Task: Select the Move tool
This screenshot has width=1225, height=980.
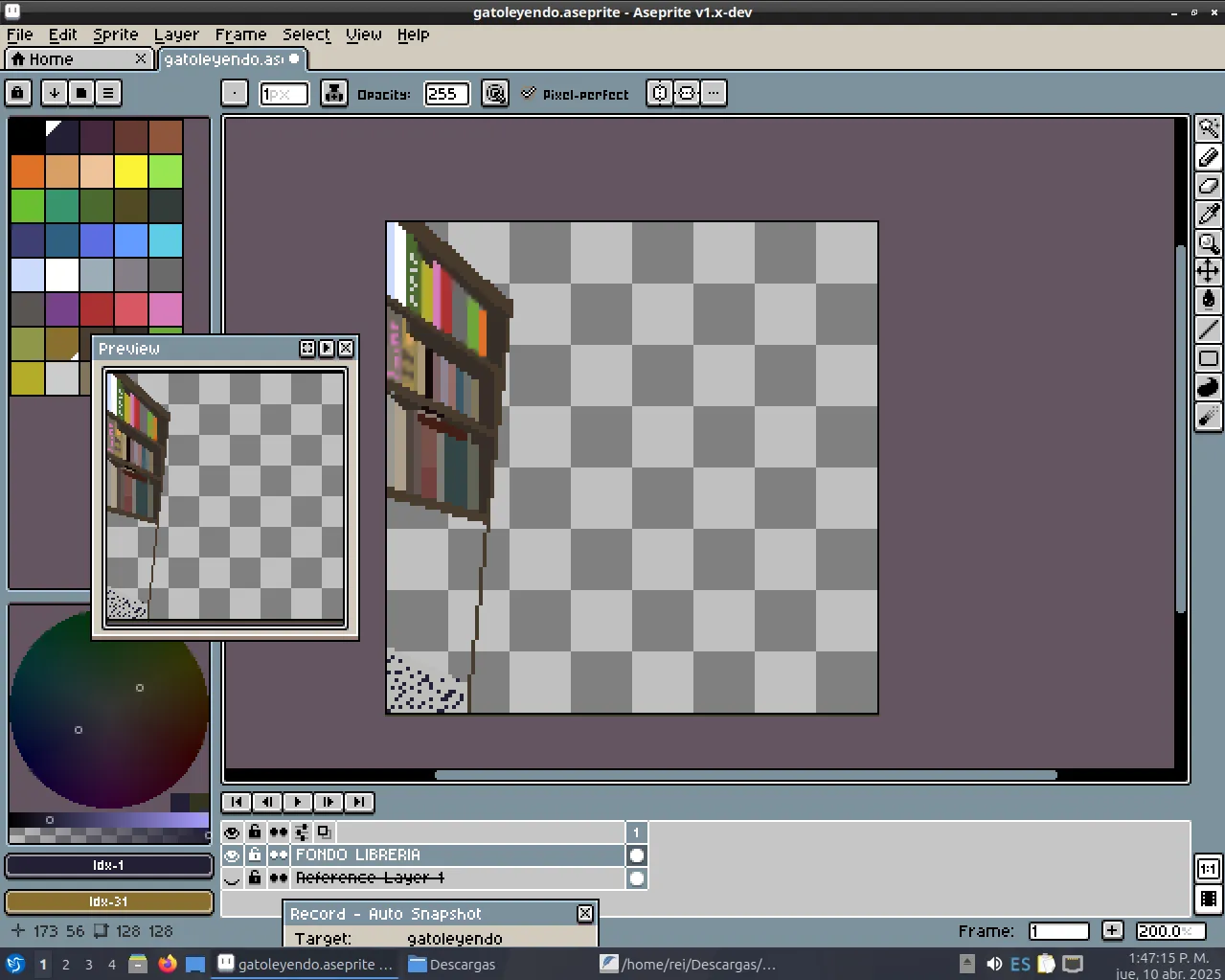Action: pos(1209,272)
